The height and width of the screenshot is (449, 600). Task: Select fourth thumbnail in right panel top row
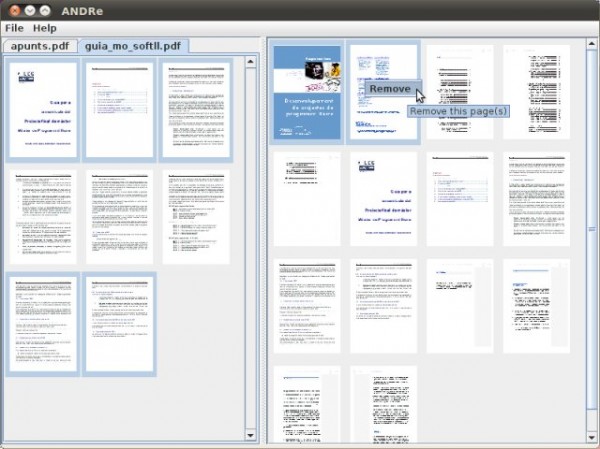click(x=536, y=92)
